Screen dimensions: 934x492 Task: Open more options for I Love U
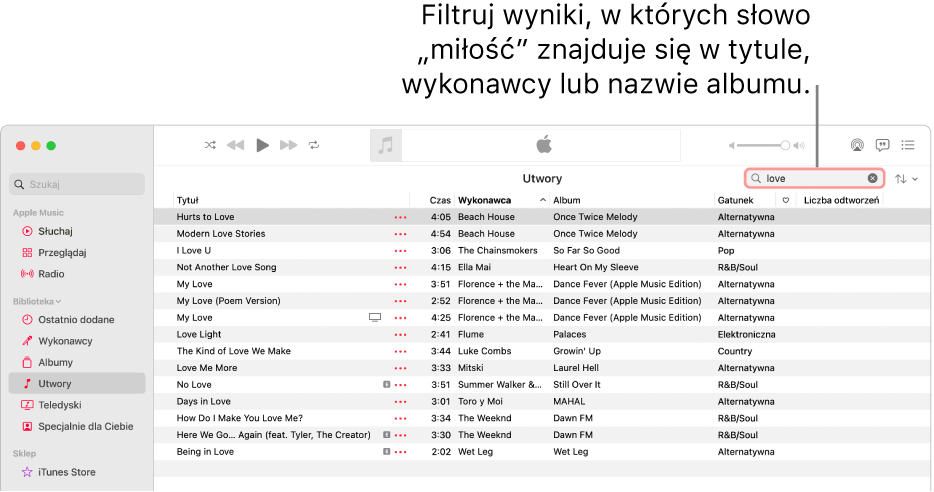click(400, 251)
